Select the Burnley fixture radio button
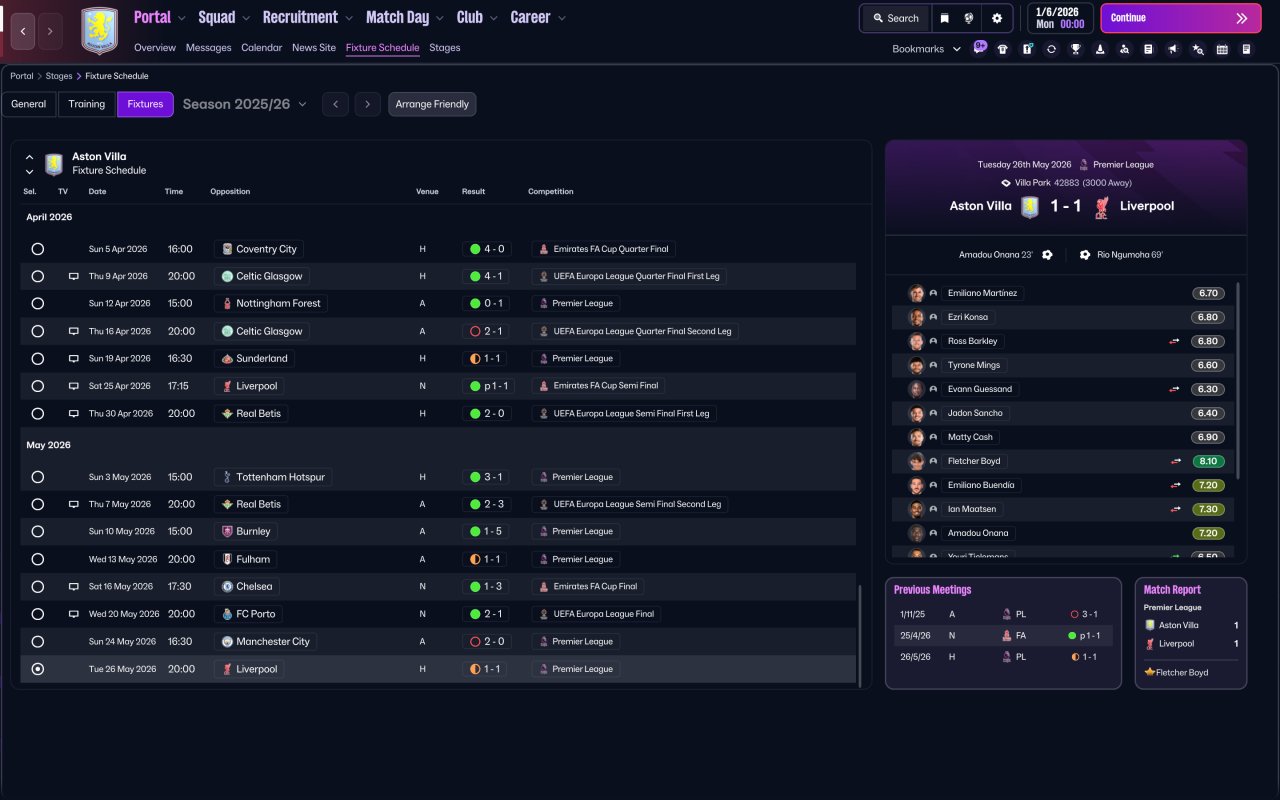1280x800 pixels. [38, 532]
